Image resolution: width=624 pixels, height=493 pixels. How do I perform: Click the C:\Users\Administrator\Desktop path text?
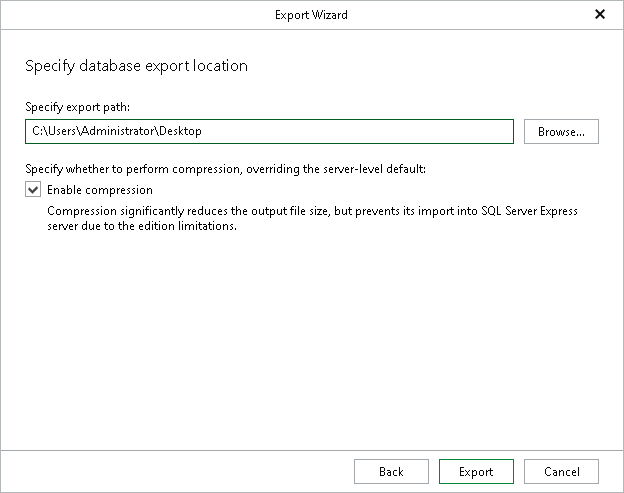pos(116,131)
